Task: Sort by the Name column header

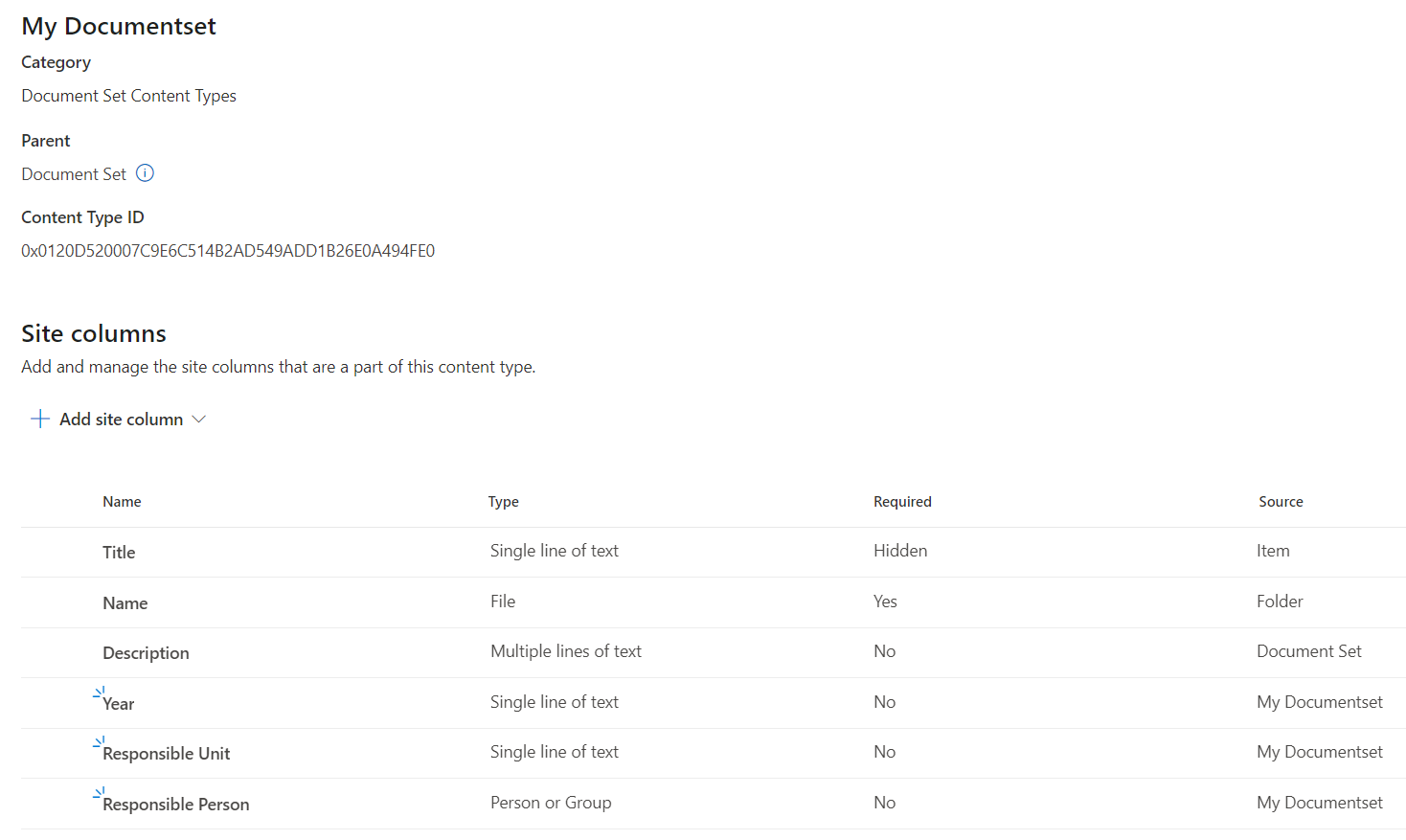Action: click(x=122, y=502)
